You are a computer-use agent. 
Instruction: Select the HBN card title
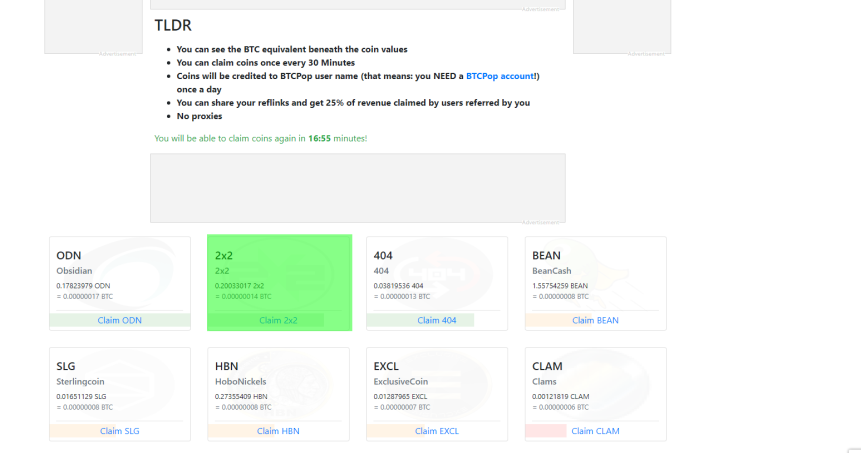[x=226, y=366]
